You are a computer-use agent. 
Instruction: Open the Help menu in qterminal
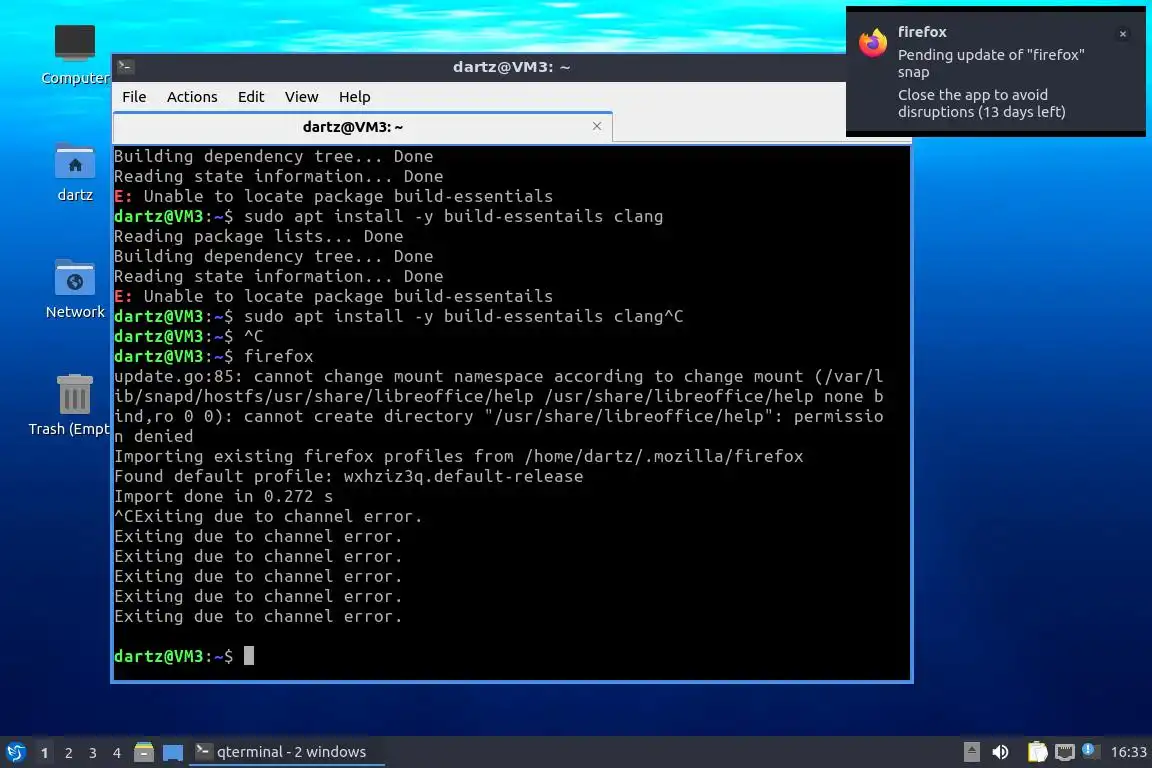click(354, 97)
